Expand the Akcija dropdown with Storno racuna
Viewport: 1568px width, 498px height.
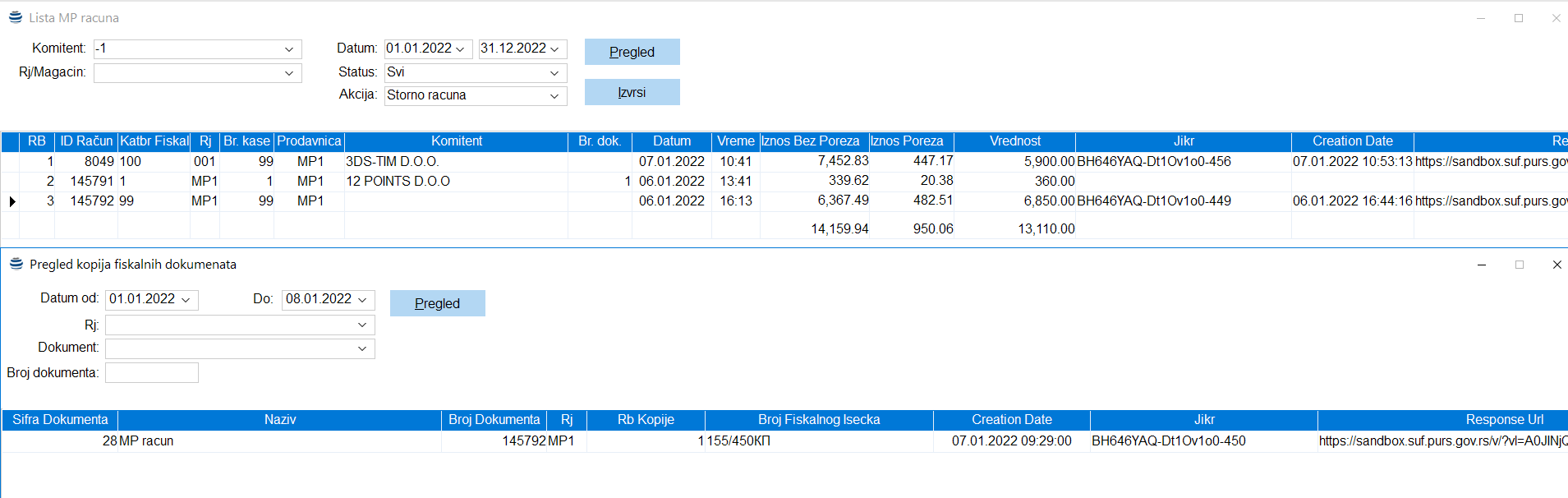[554, 96]
